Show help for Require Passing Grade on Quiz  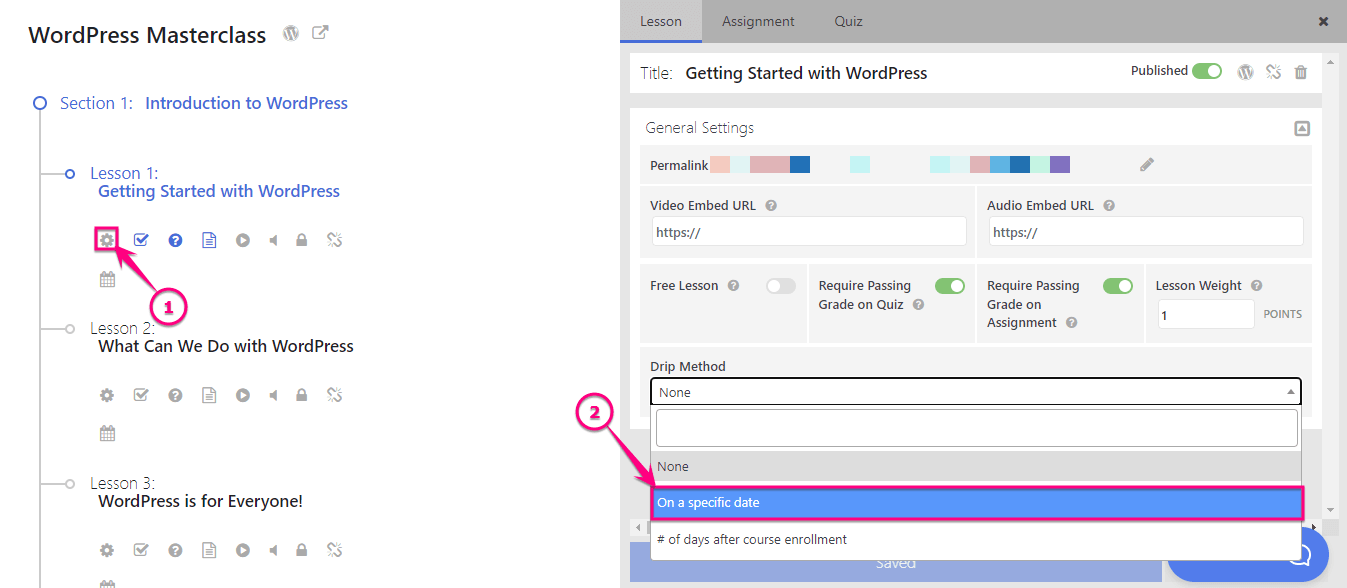[x=918, y=304]
